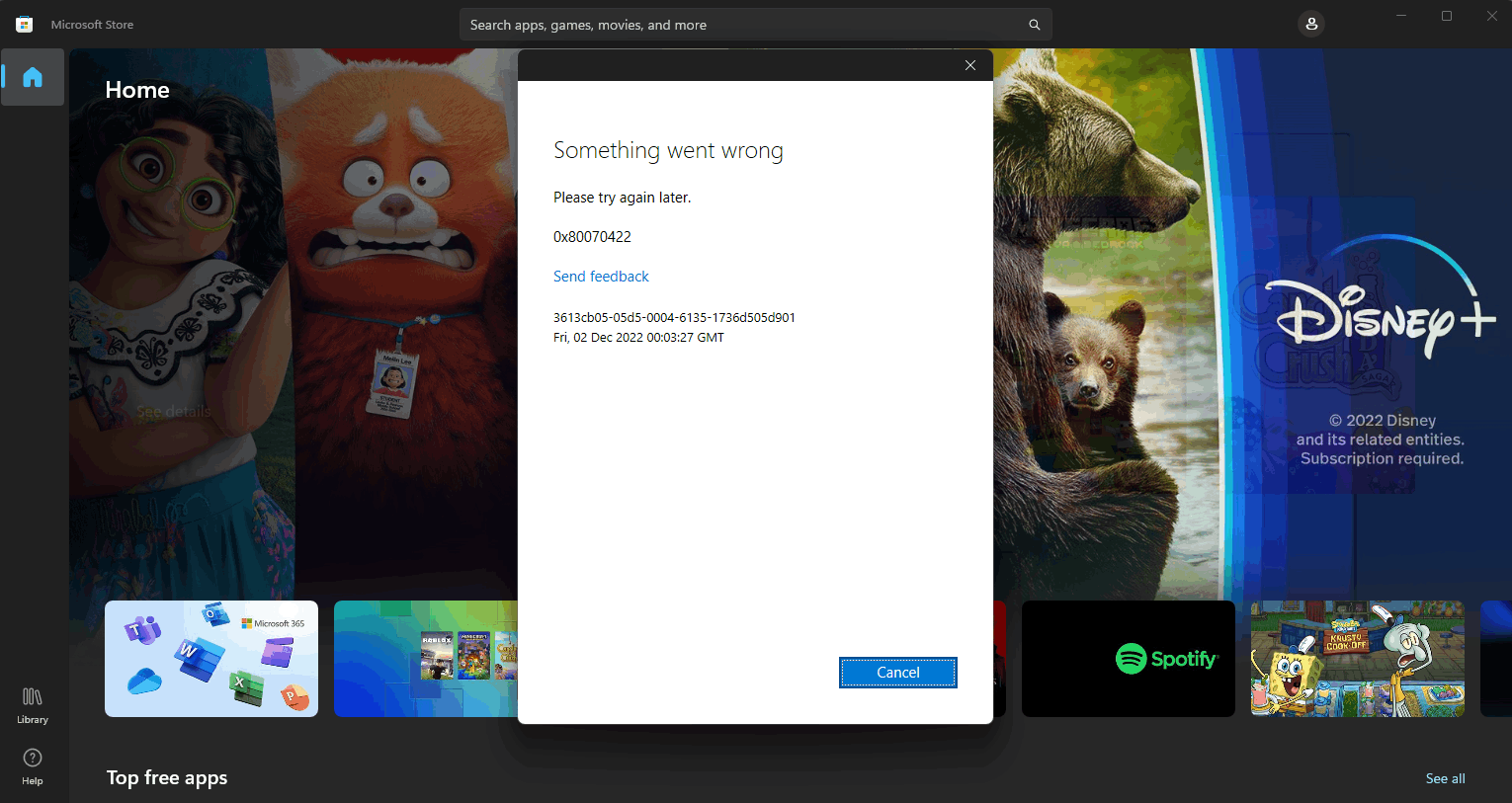This screenshot has height=803, width=1512.
Task: Open the See all link for Top free apps
Action: 1445,778
